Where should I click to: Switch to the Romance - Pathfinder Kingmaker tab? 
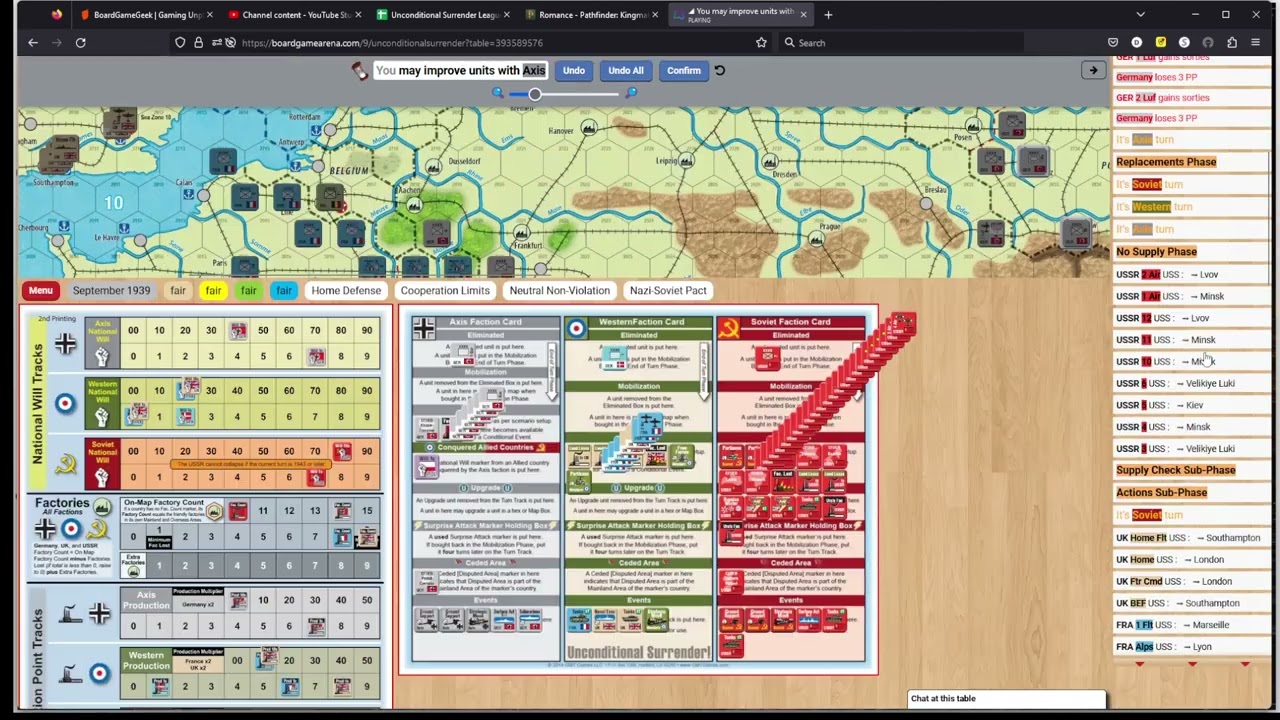coord(590,15)
